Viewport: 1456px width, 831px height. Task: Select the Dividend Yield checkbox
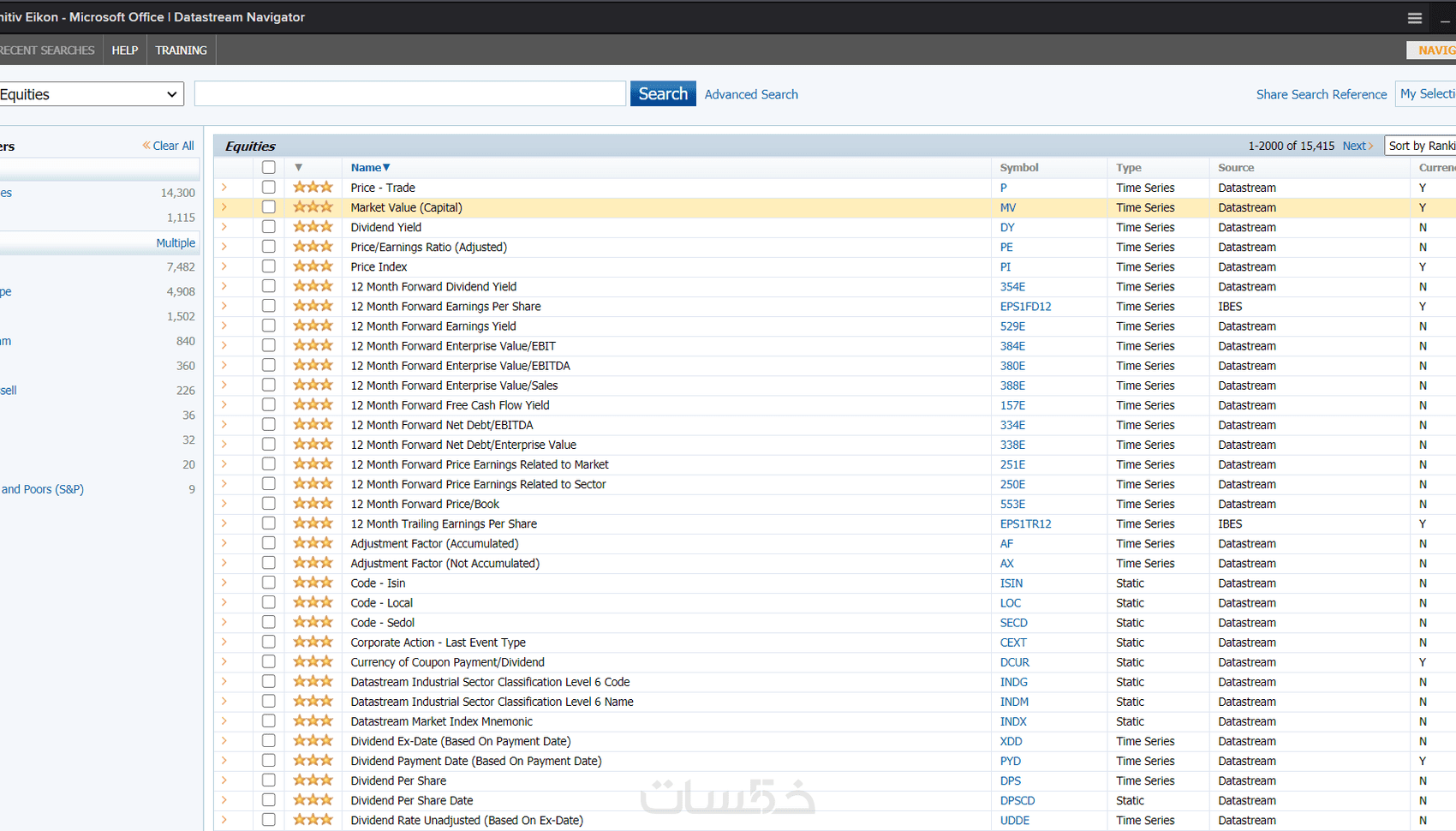pyautogui.click(x=269, y=226)
